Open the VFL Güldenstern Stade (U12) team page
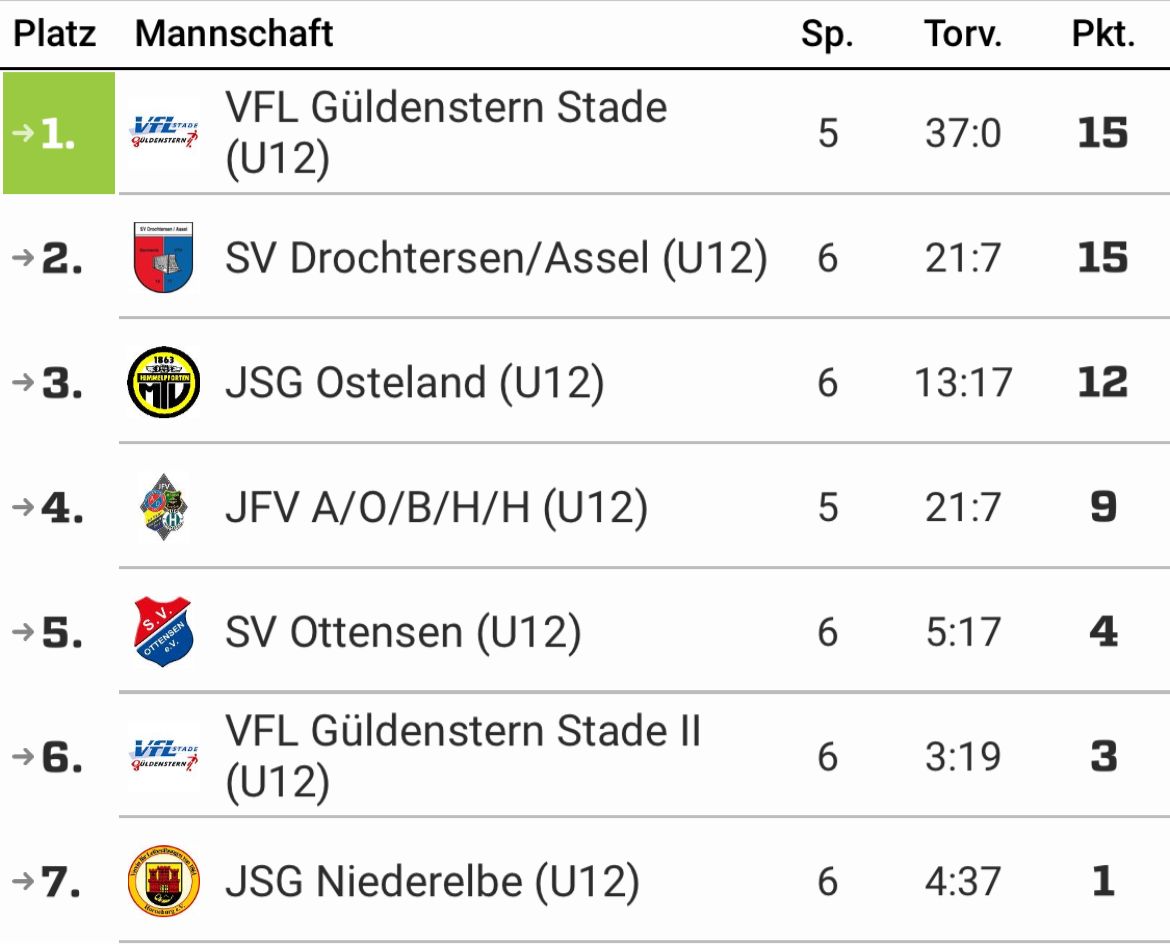 [446, 133]
